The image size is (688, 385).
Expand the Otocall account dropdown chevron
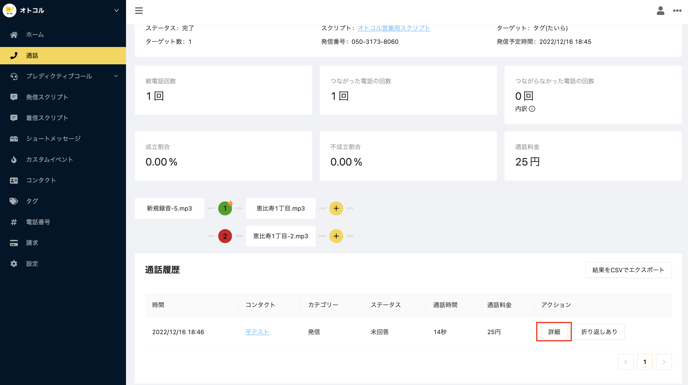[116, 11]
